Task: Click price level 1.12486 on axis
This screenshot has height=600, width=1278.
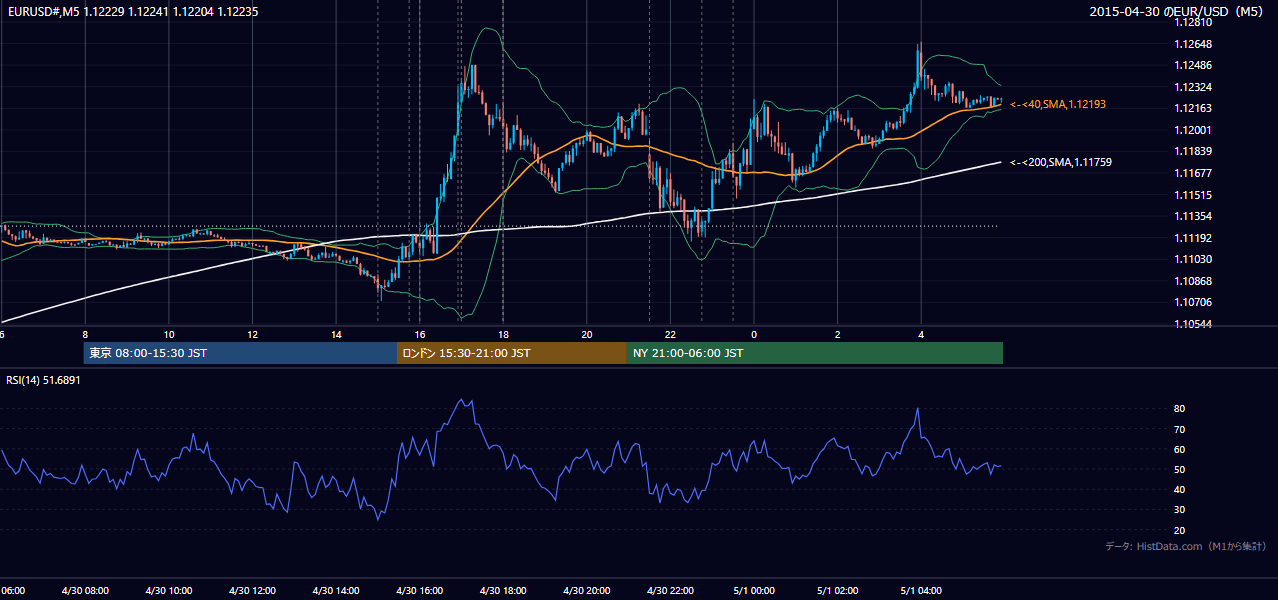Action: click(x=1193, y=65)
